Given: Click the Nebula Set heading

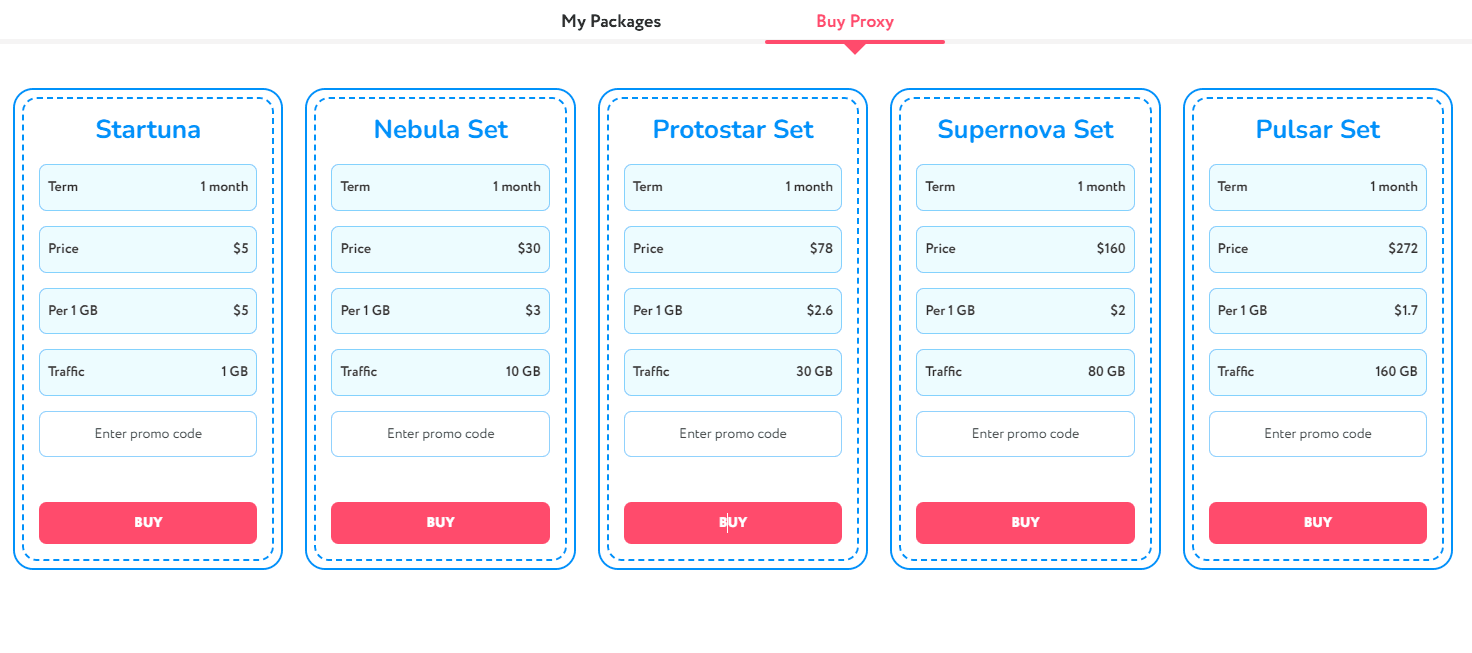Looking at the screenshot, I should pos(440,129).
